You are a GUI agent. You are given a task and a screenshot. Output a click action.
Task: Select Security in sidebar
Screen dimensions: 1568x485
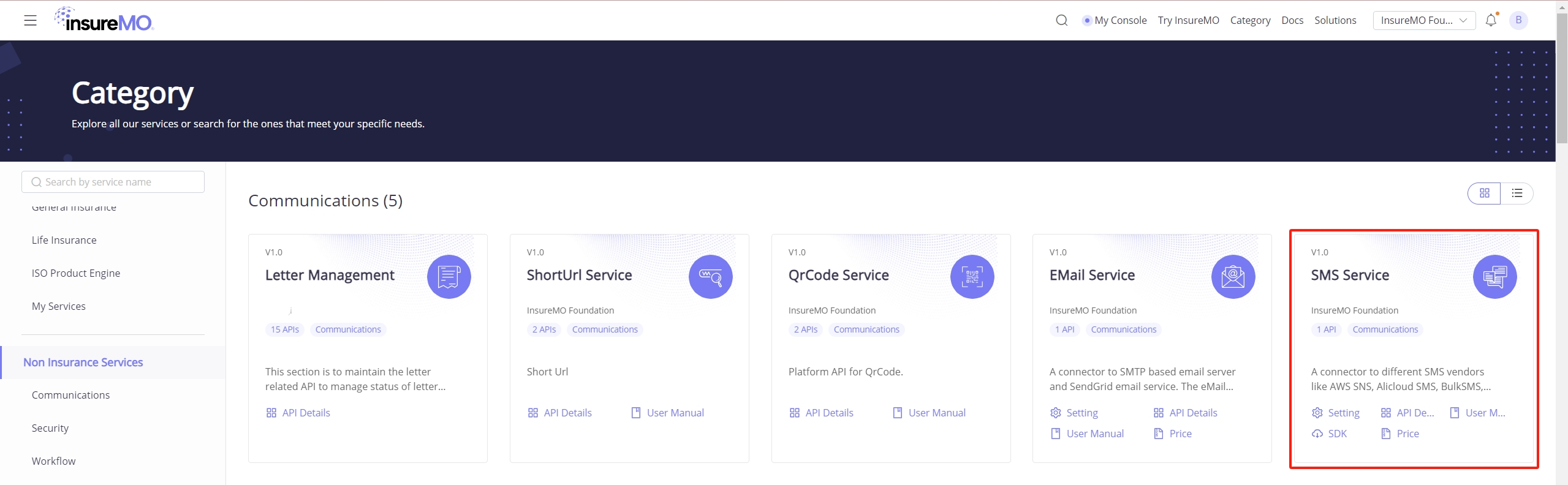pyautogui.click(x=50, y=428)
